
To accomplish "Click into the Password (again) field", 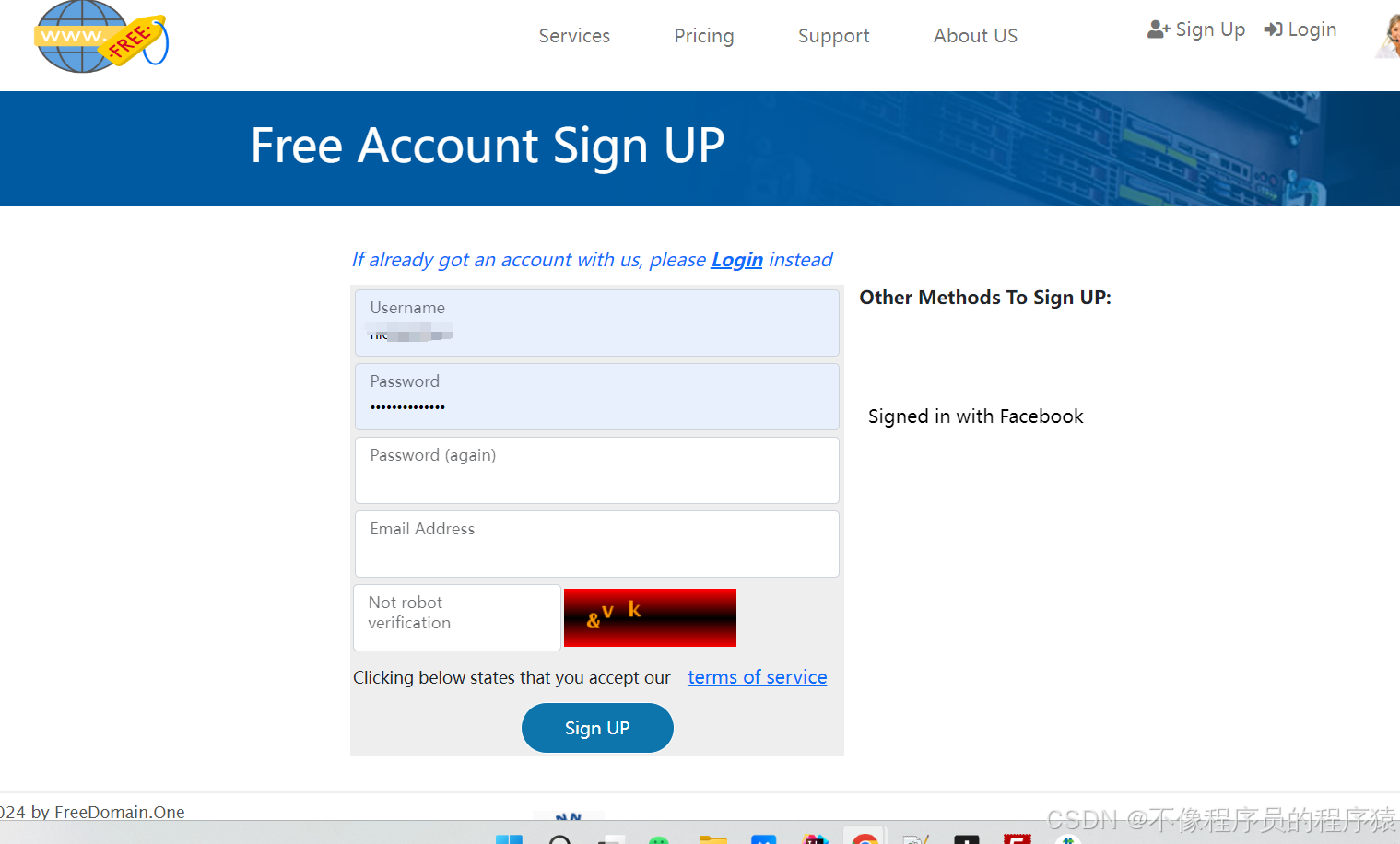I will (597, 470).
